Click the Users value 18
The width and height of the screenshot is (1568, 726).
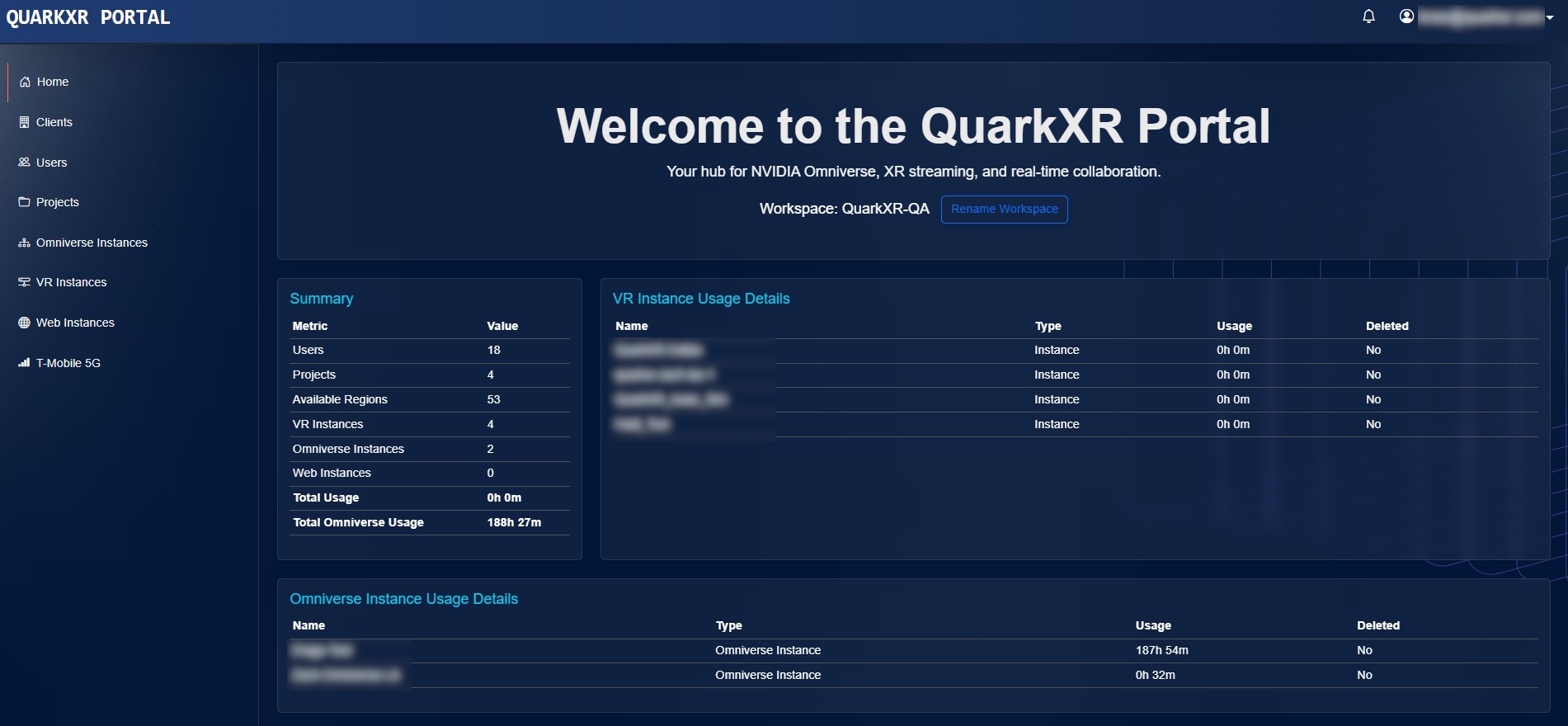[494, 350]
